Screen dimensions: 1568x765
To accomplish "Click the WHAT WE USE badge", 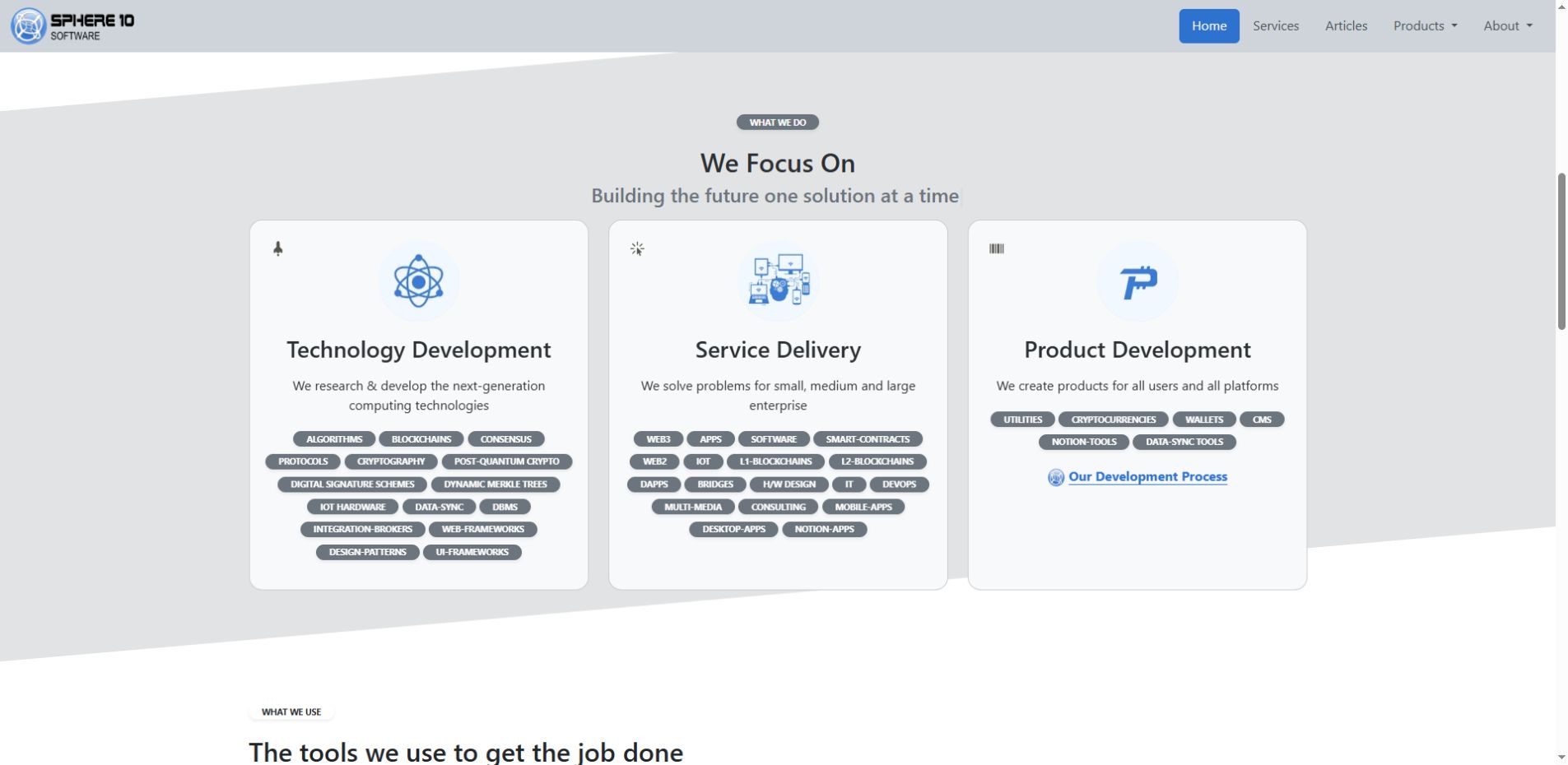I will click(291, 712).
